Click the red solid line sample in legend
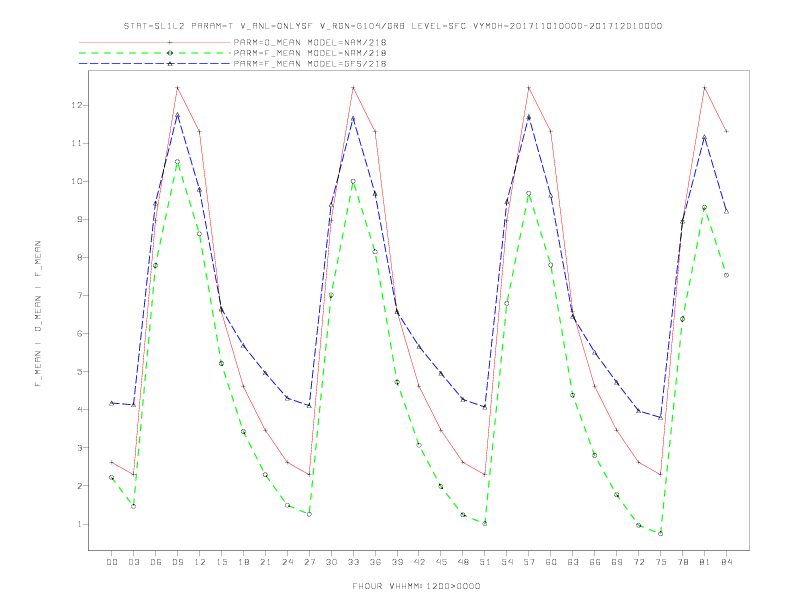The width and height of the screenshot is (792, 612). coord(155,42)
